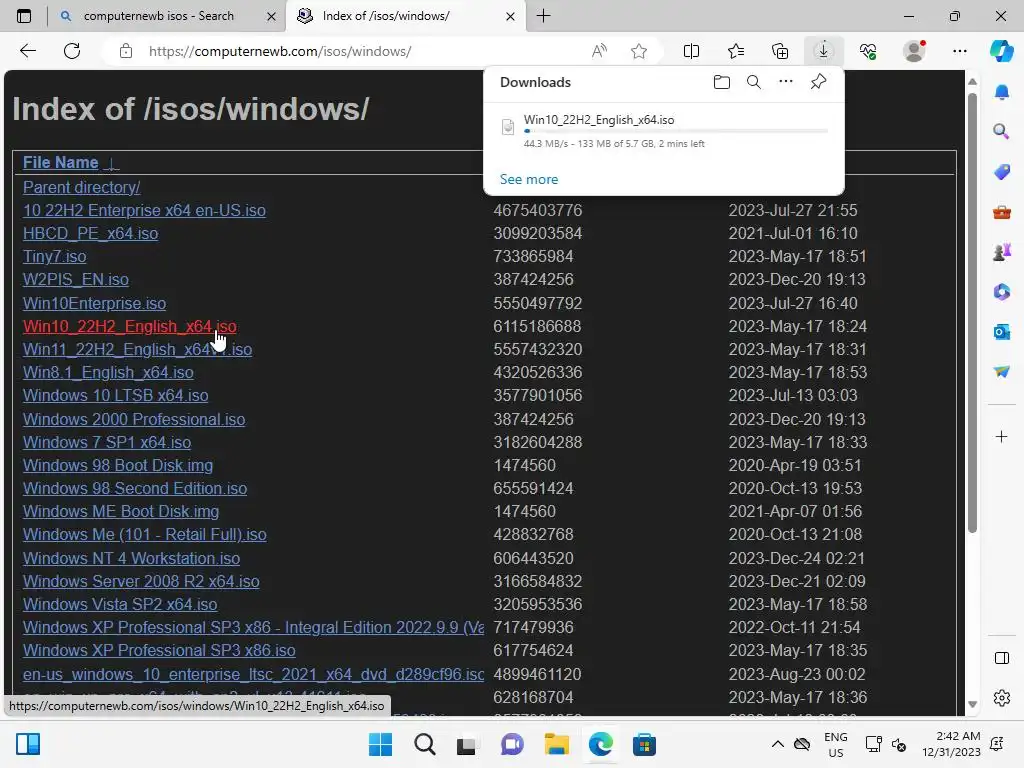
Task: Toggle the sidebar visibility button
Action: [x=1002, y=658]
